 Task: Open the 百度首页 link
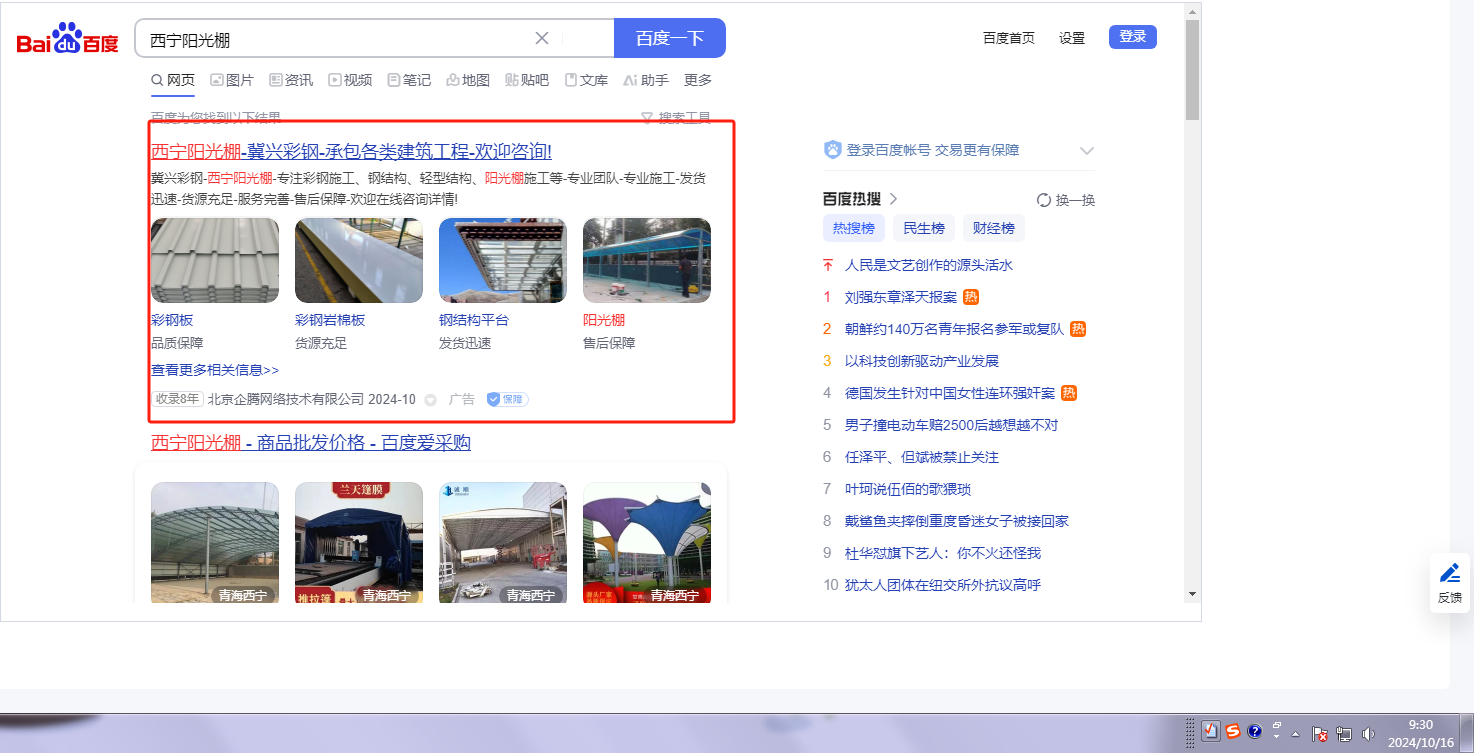tap(1009, 38)
